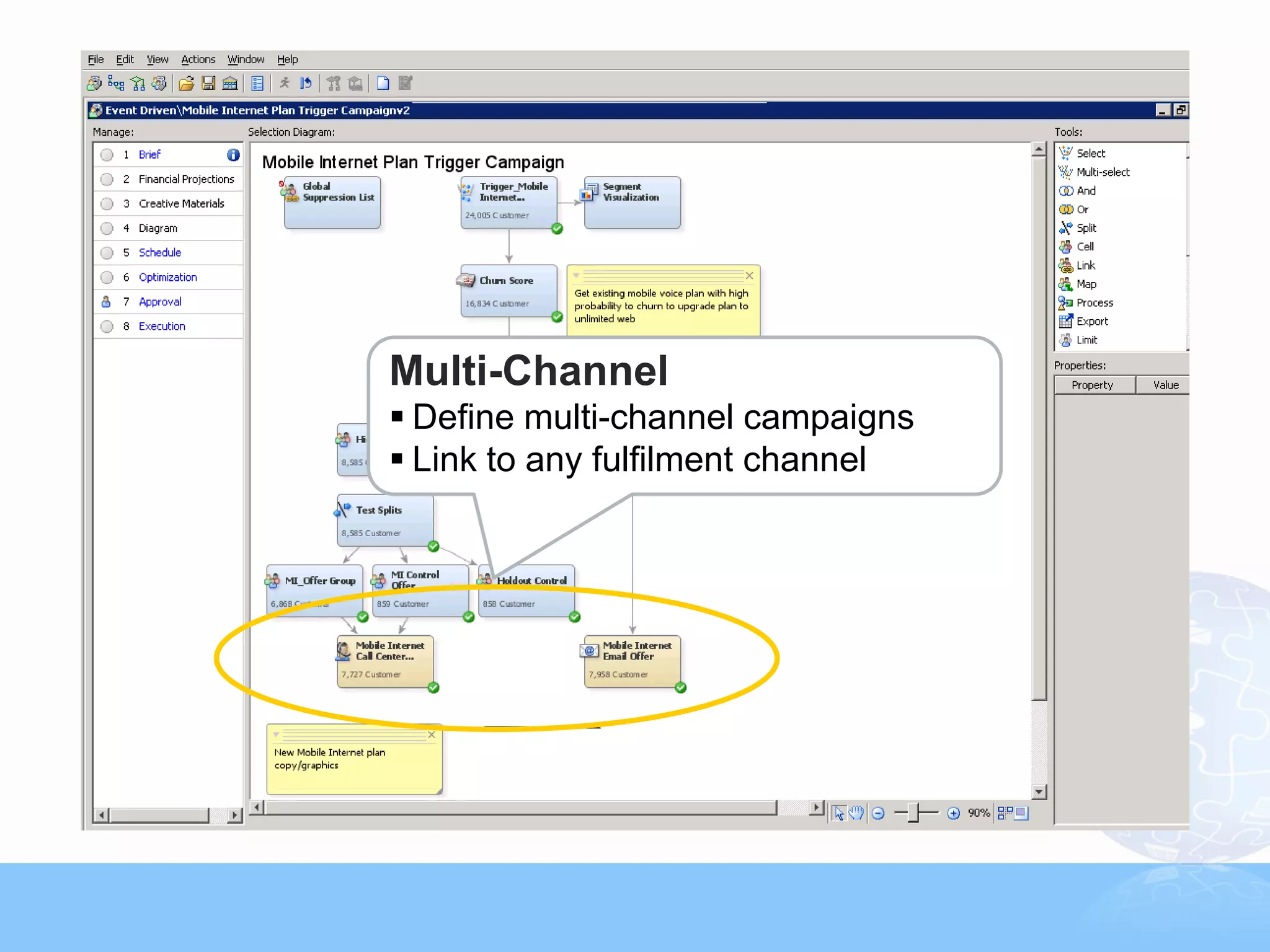1270x952 pixels.
Task: Open the Optimization step
Action: (167, 277)
